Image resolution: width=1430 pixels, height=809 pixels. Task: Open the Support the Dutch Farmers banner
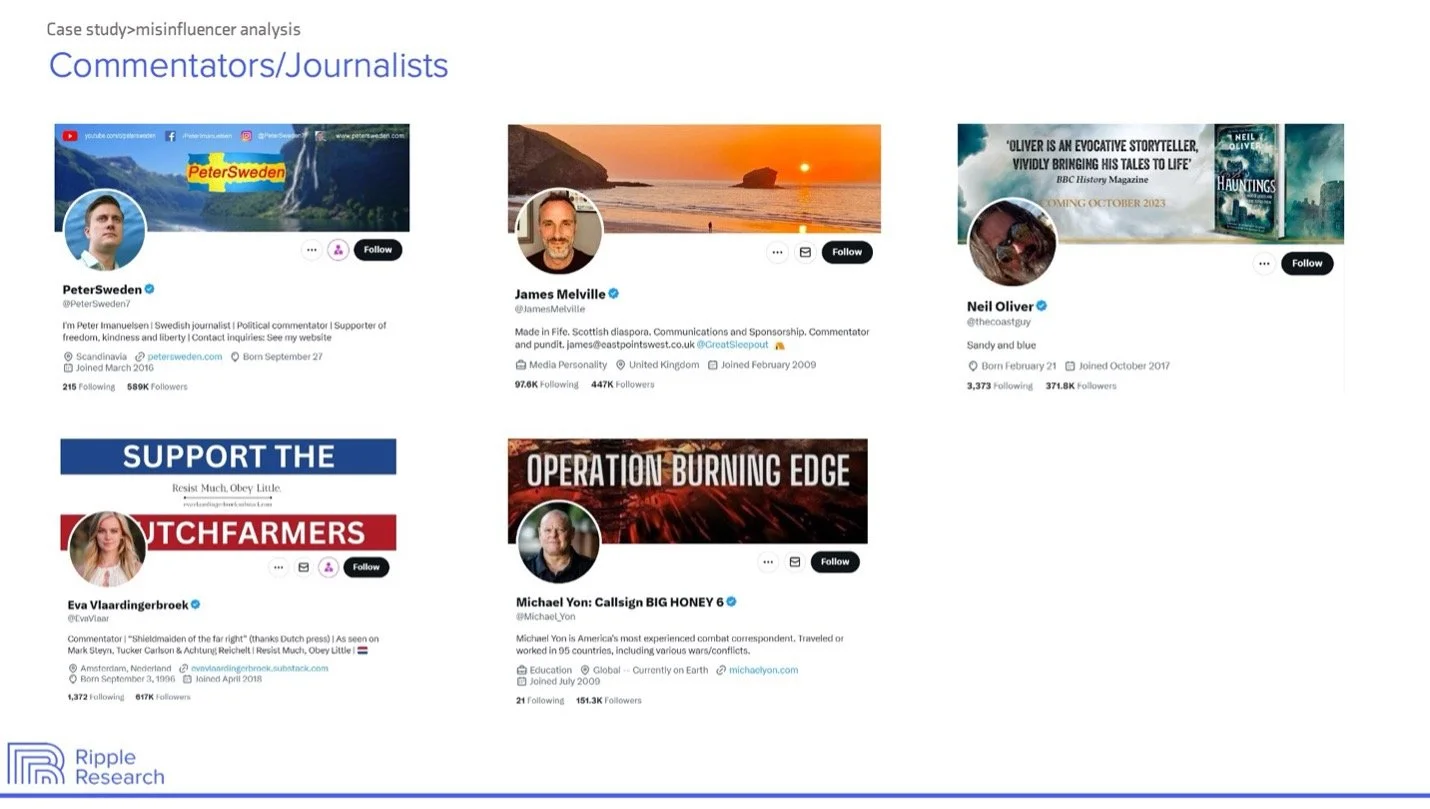point(228,494)
